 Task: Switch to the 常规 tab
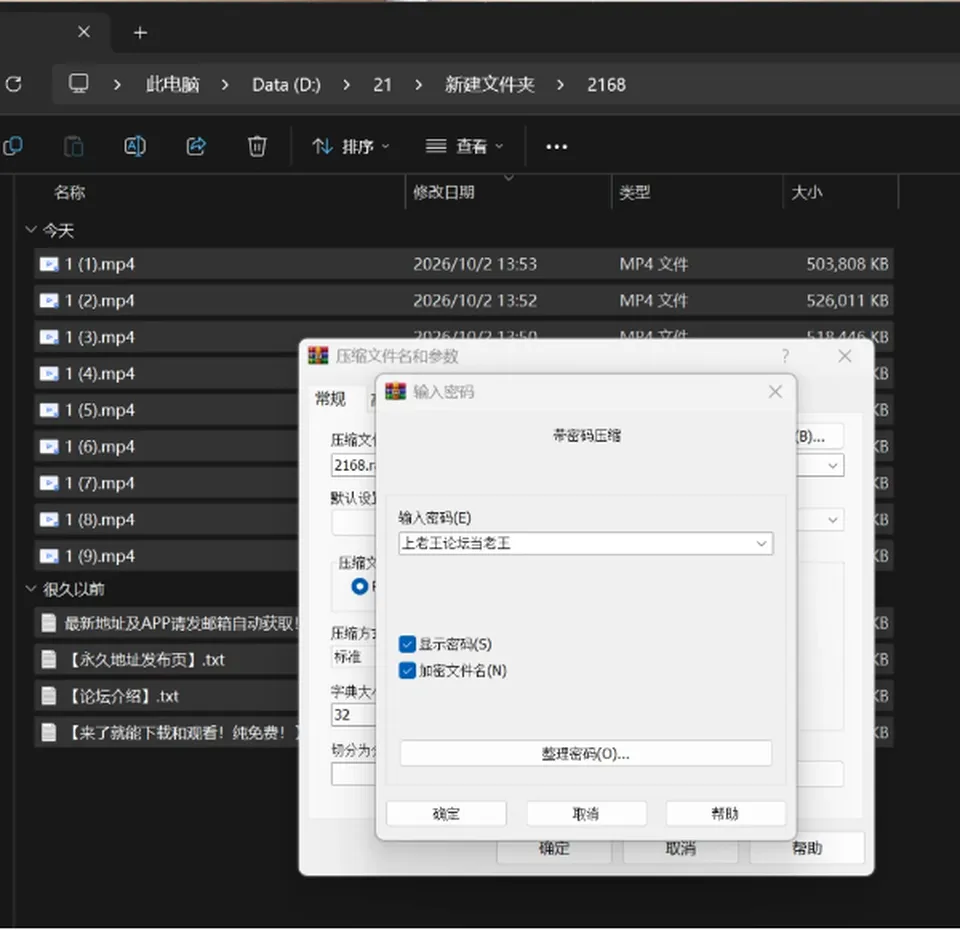(x=331, y=399)
